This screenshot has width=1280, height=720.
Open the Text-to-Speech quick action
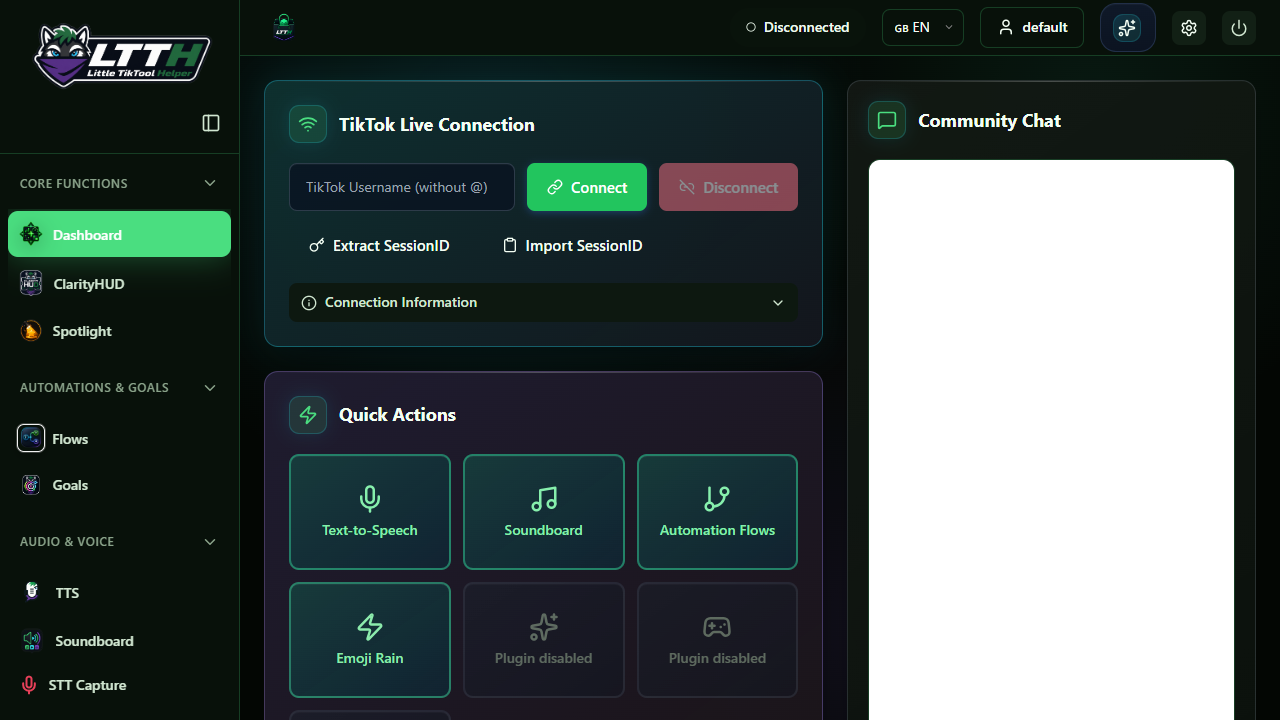370,512
